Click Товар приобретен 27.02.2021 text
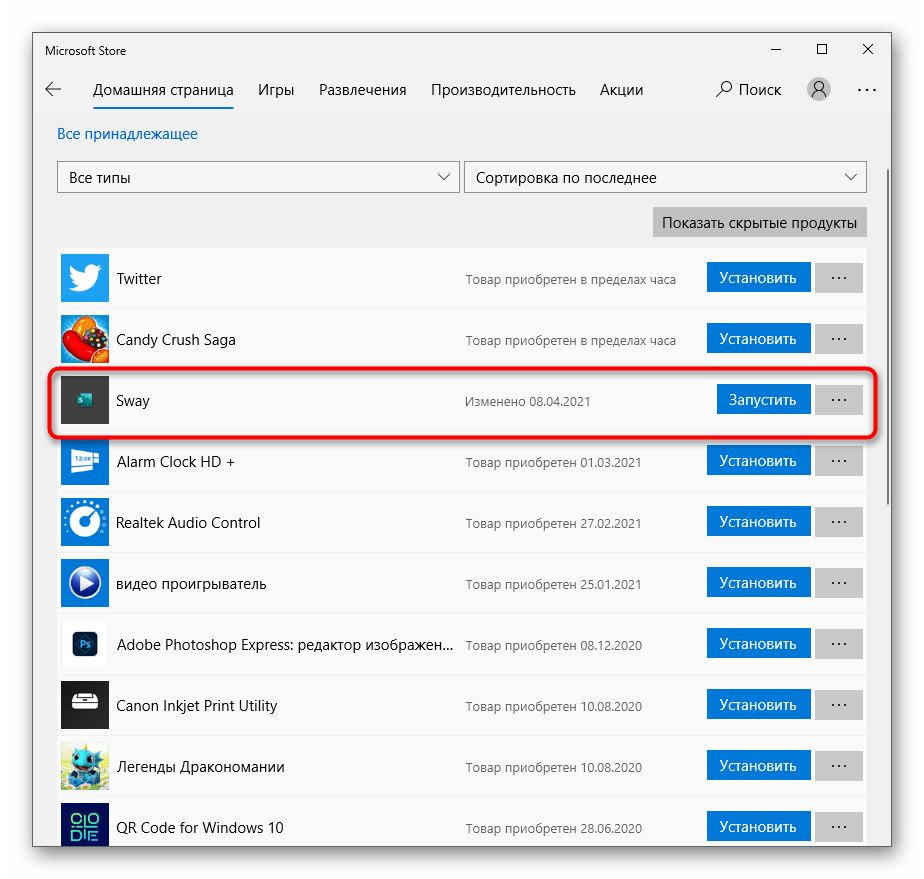The width and height of the screenshot is (924, 879). pyautogui.click(x=553, y=524)
